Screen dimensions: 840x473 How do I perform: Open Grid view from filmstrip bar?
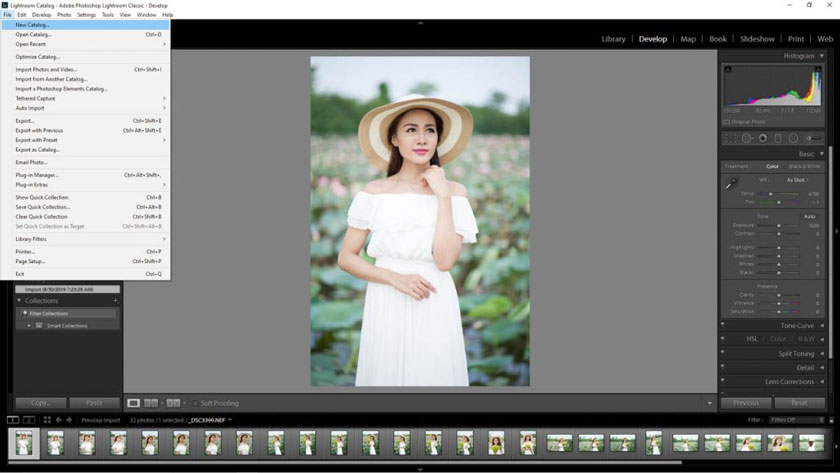pyautogui.click(x=47, y=420)
